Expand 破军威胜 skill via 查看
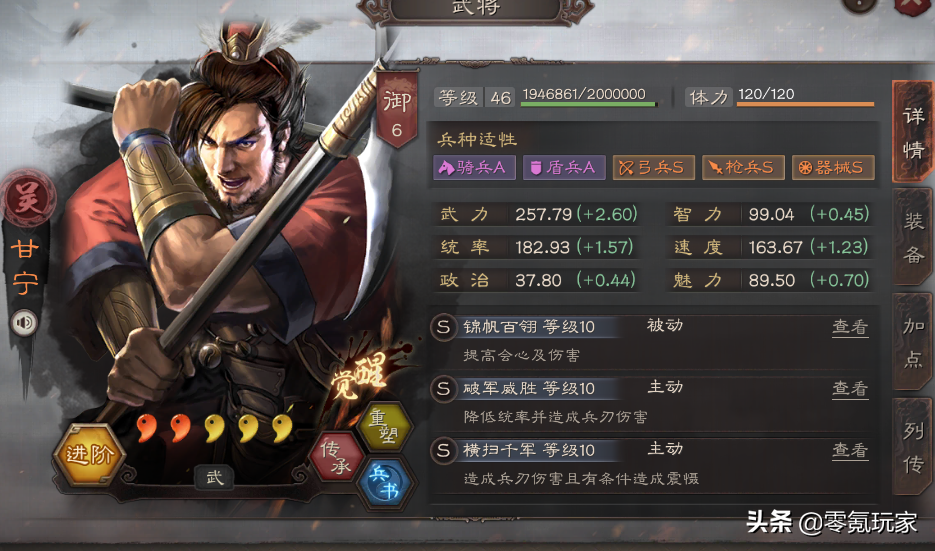Image resolution: width=935 pixels, height=551 pixels. (850, 389)
